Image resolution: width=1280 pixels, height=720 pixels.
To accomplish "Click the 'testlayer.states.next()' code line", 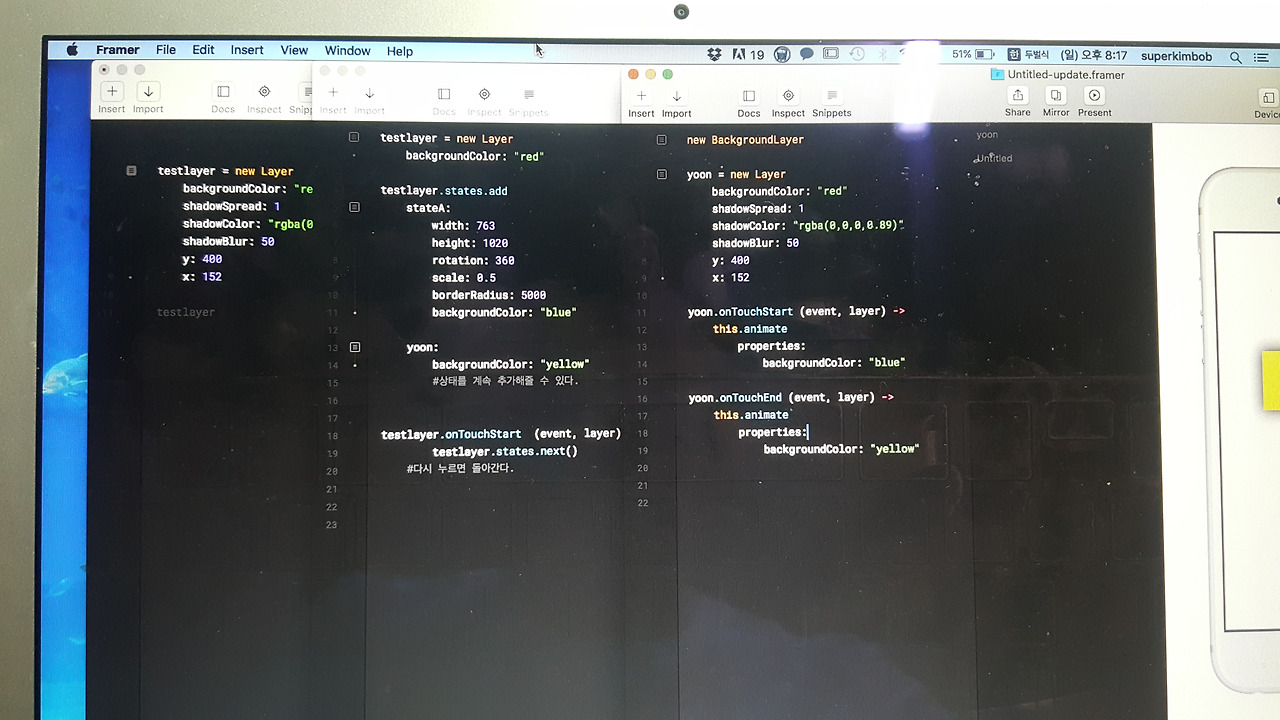I will 505,451.
